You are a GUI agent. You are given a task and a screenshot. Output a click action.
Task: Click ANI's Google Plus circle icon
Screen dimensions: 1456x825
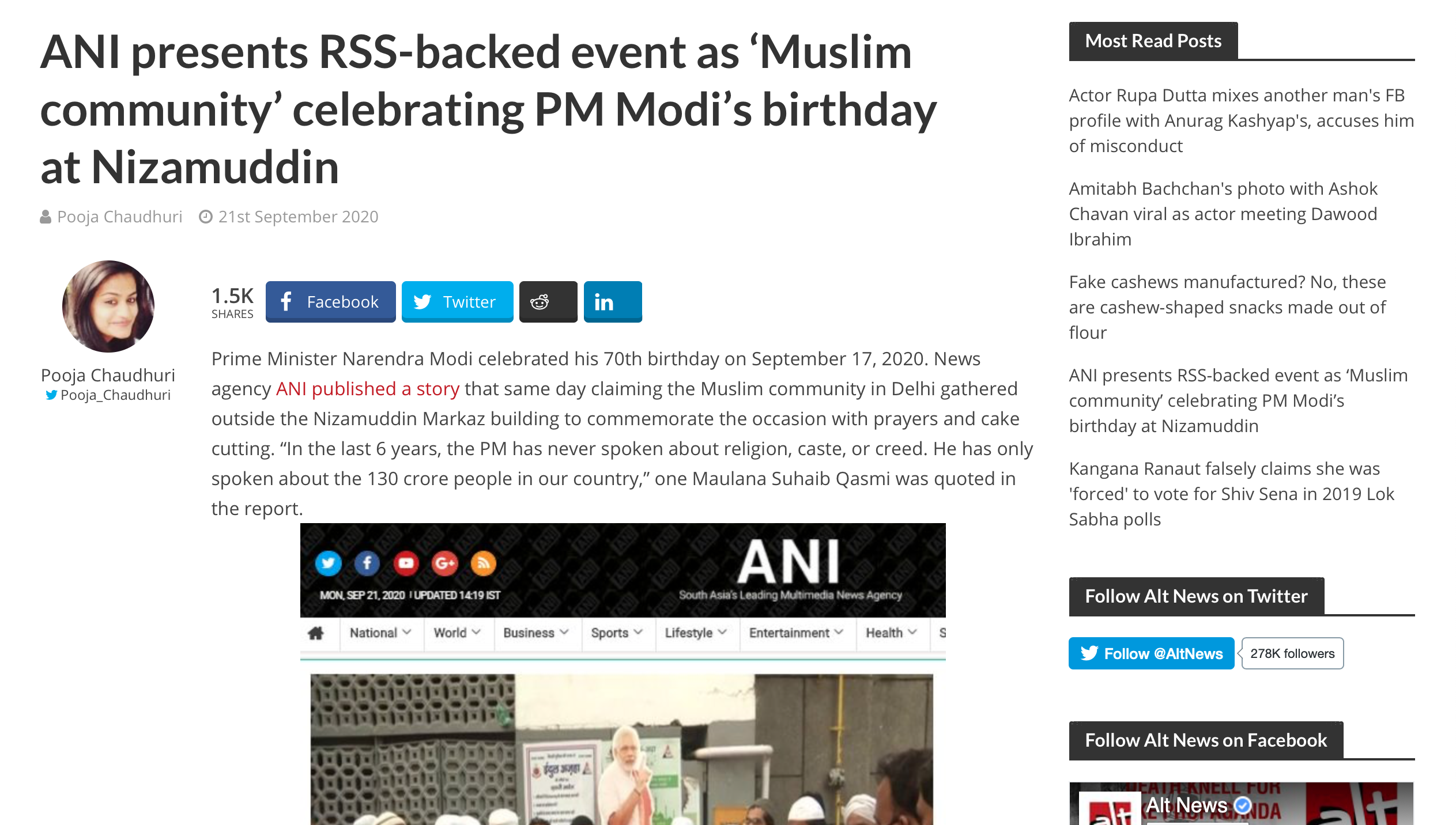445,563
